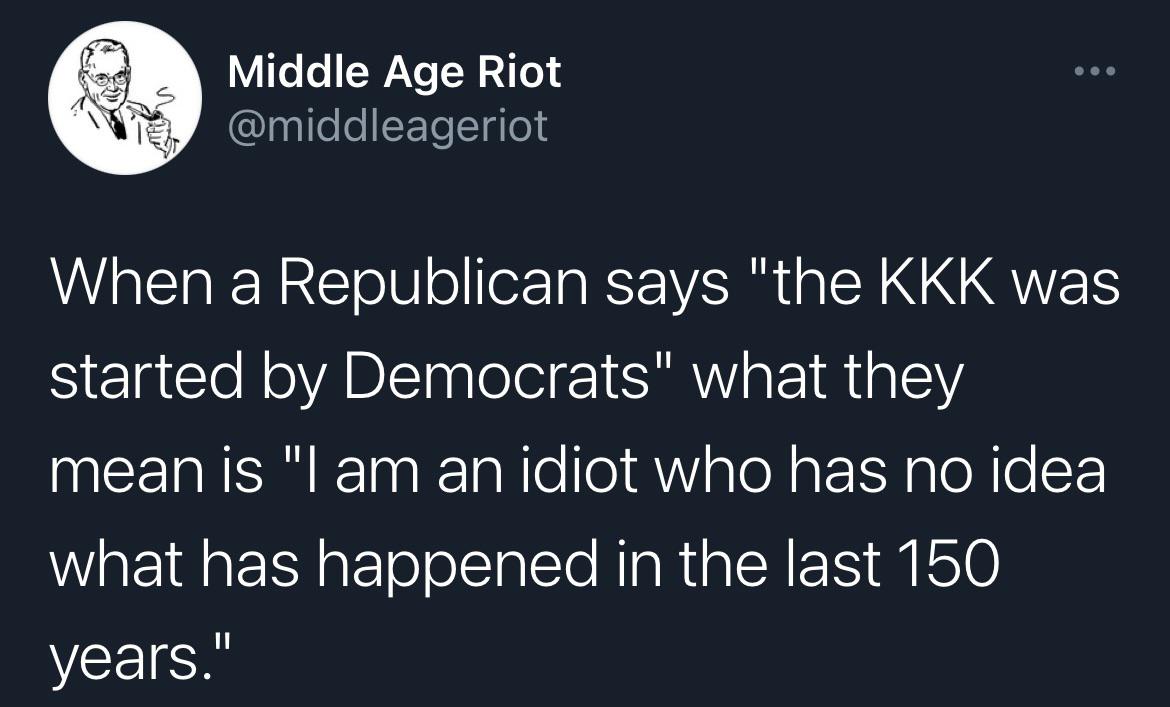The height and width of the screenshot is (707, 1170).
Task: Click the word "Republican" in the tweet
Action: 434,286
